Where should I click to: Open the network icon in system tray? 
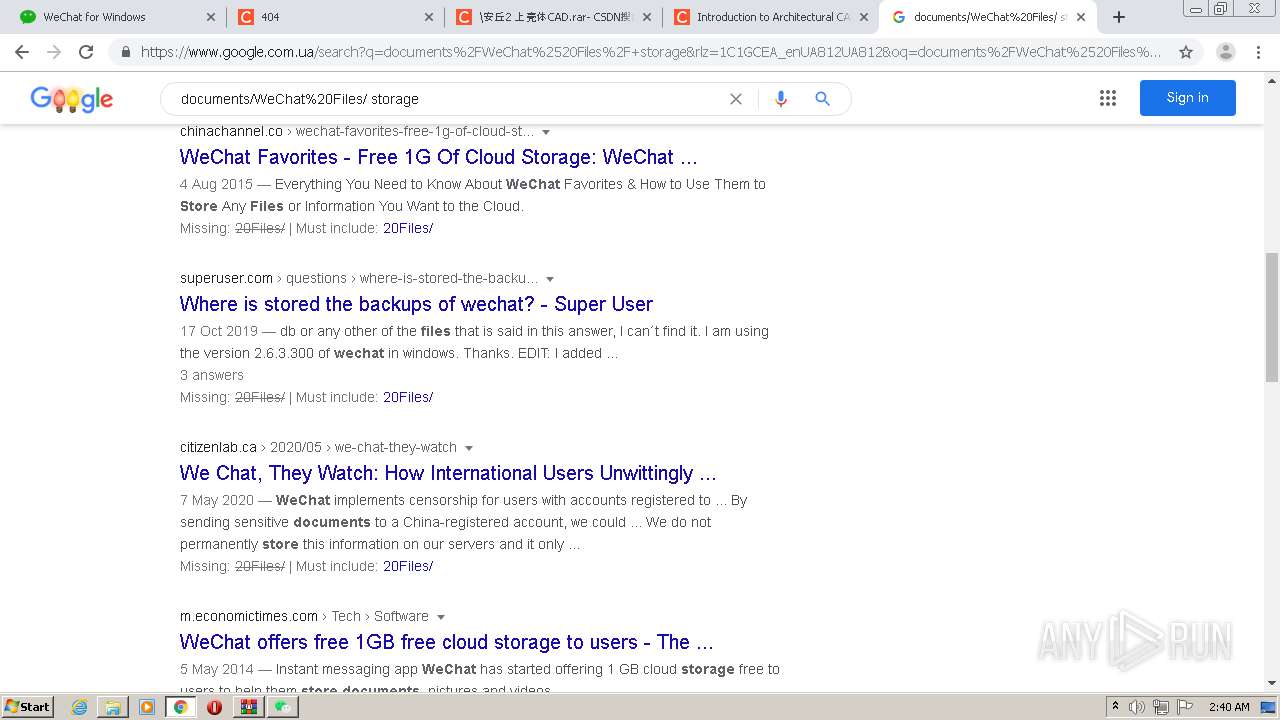point(1160,707)
